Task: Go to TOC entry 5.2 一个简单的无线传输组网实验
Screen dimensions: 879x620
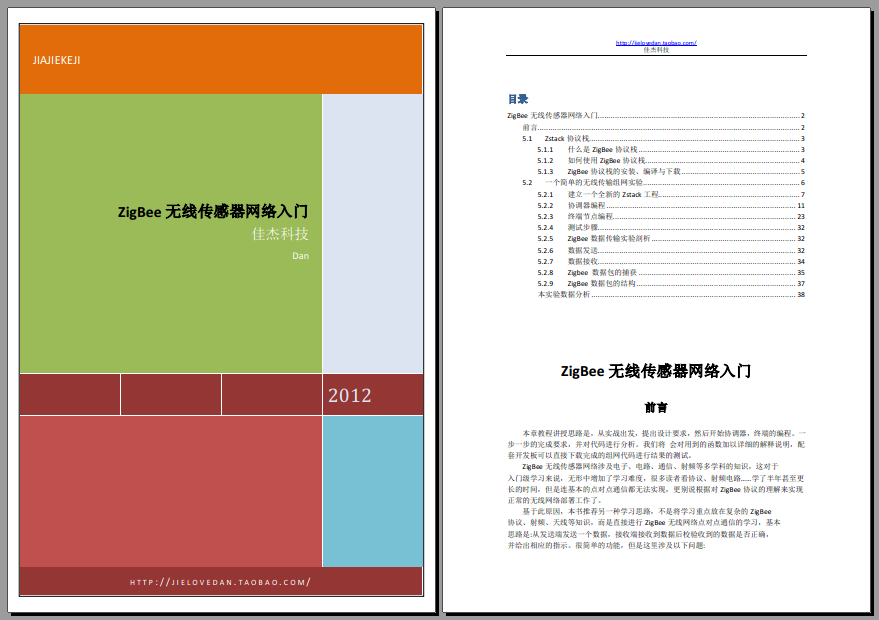Action: (664, 183)
